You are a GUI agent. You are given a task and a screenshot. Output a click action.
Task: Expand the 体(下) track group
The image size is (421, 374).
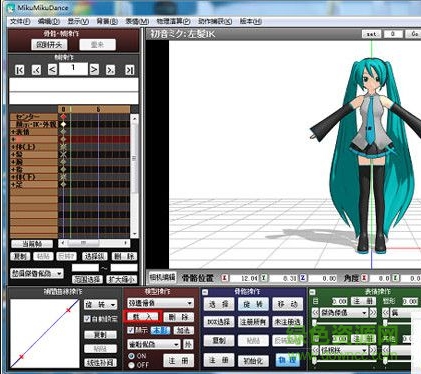13,177
